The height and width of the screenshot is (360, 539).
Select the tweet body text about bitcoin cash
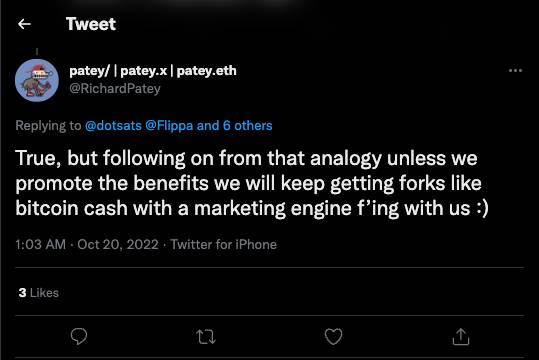coord(252,183)
